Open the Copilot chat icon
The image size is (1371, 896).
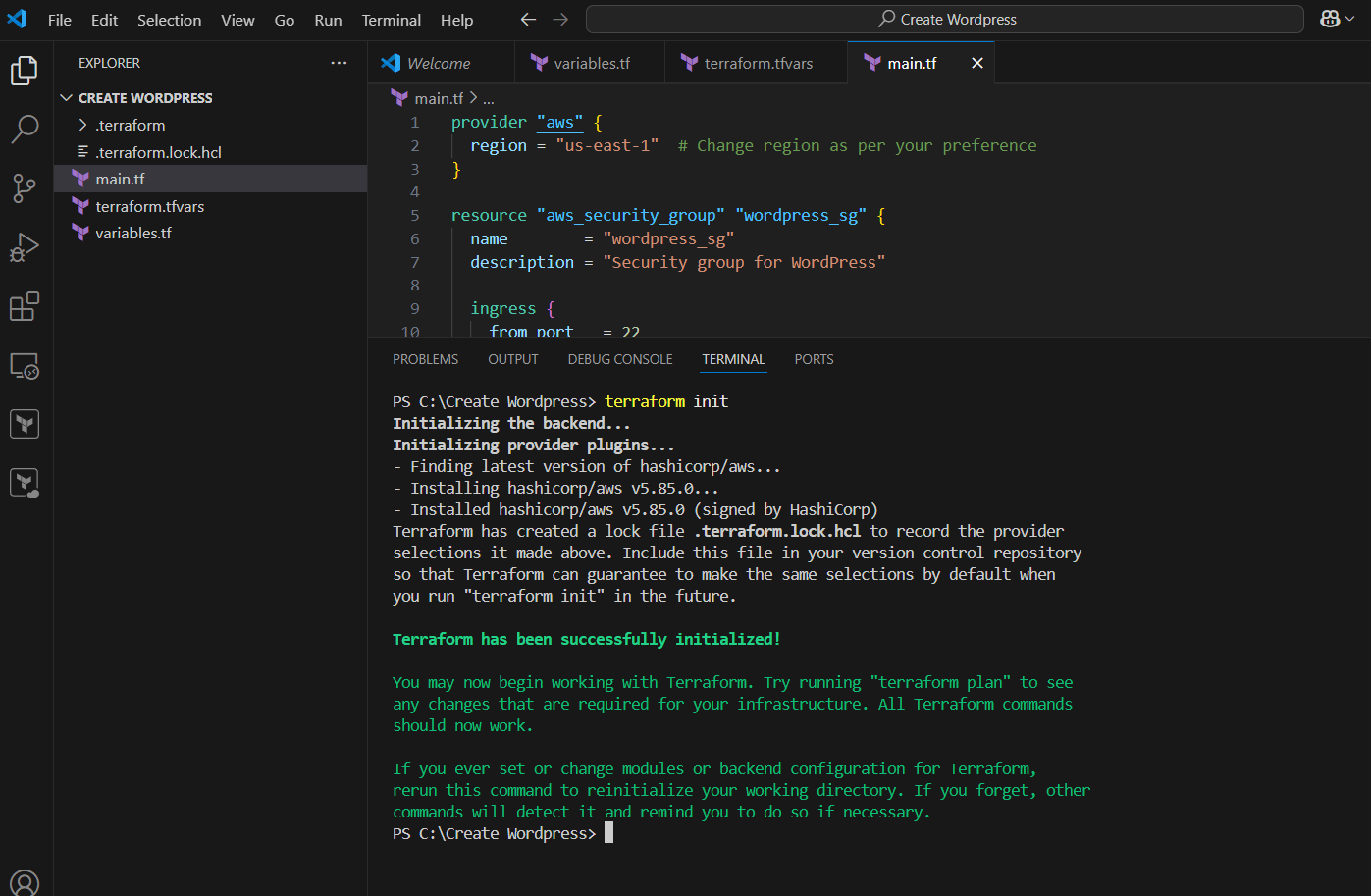tap(1330, 19)
